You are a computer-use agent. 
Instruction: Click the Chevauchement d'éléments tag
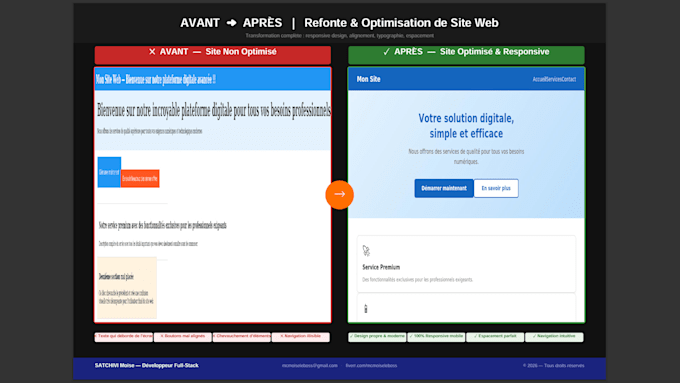[x=242, y=337]
